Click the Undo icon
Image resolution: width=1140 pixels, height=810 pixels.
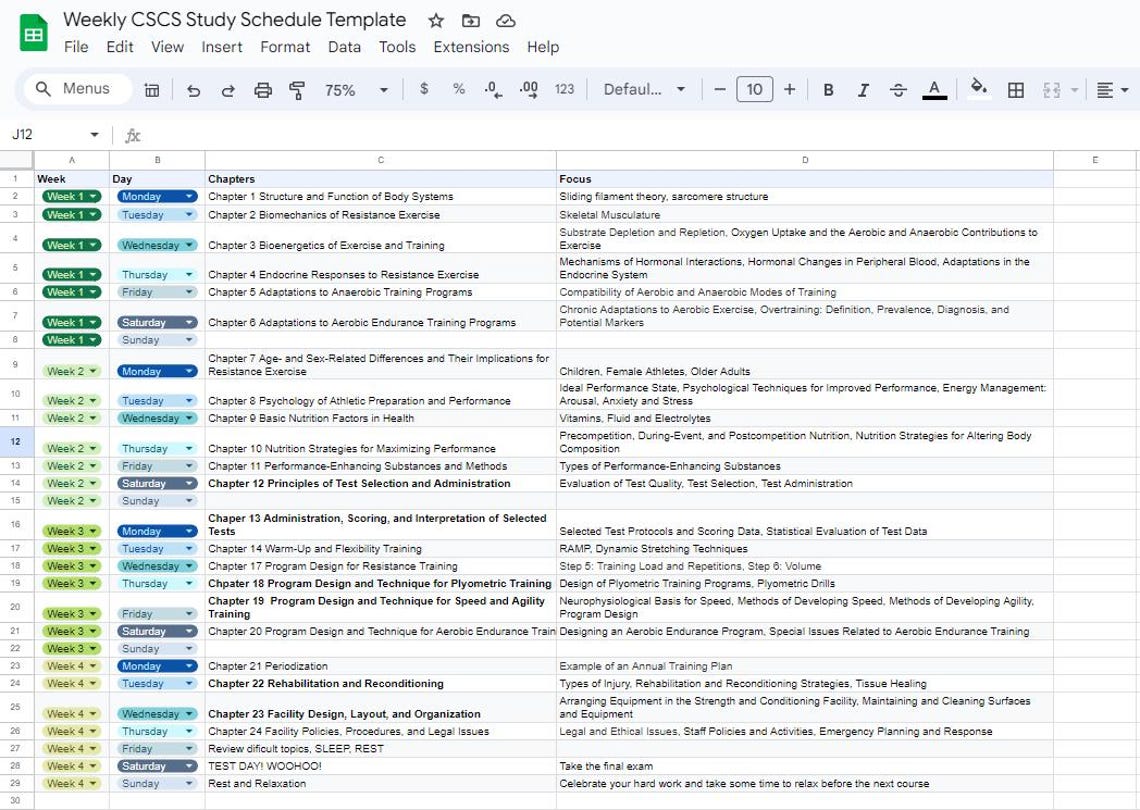pos(192,89)
